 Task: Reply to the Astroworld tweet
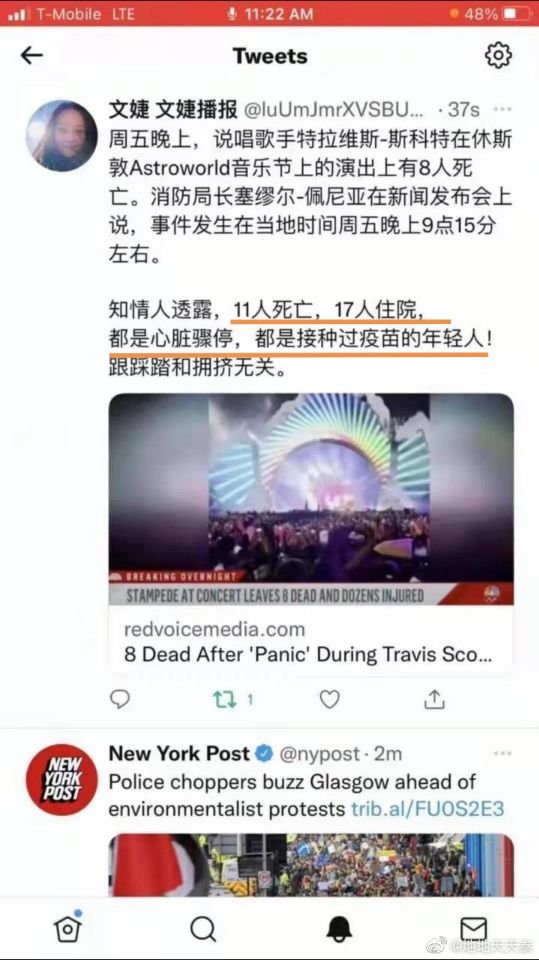point(119,699)
